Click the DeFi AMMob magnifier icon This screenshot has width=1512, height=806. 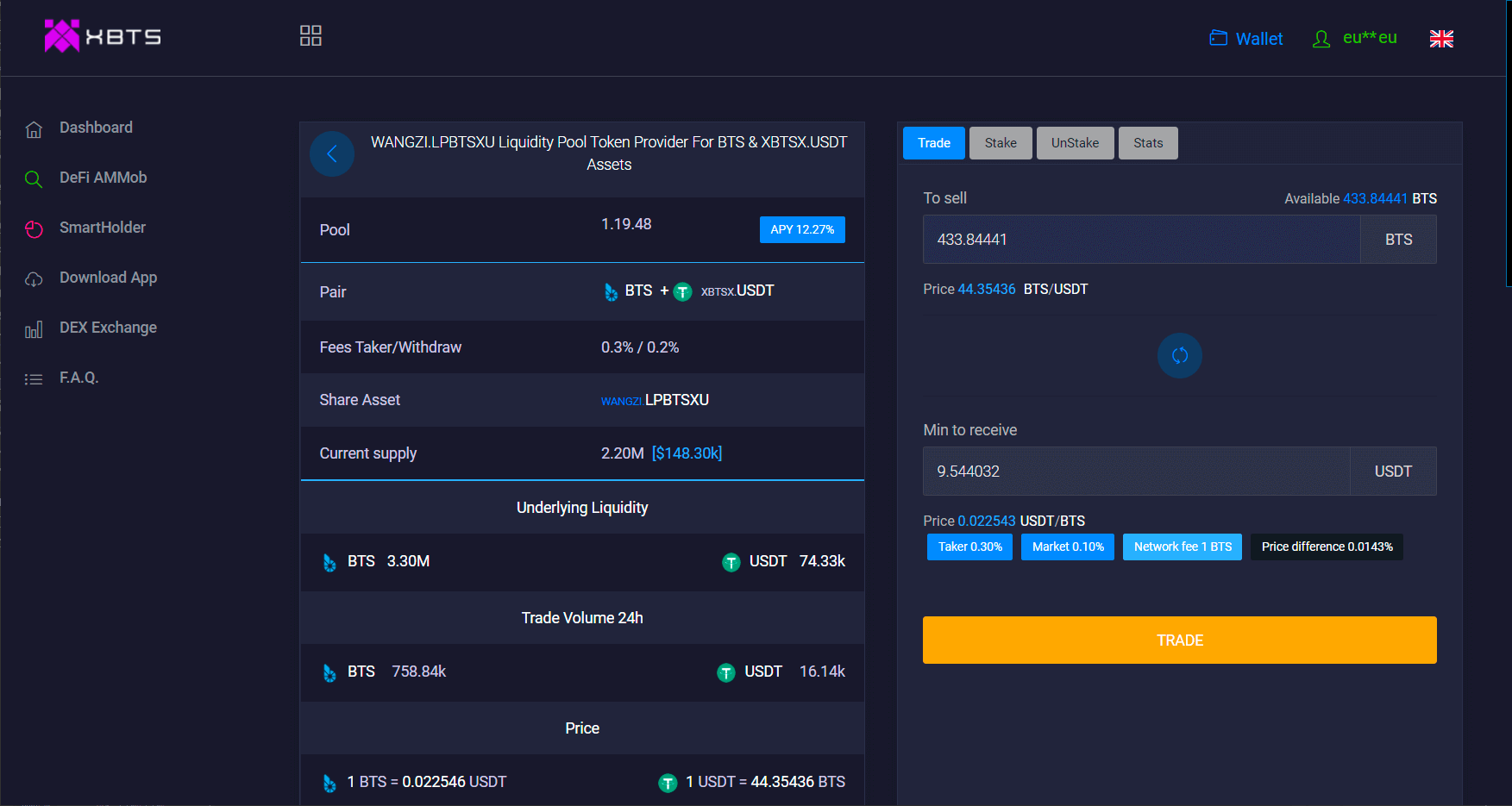coord(34,179)
